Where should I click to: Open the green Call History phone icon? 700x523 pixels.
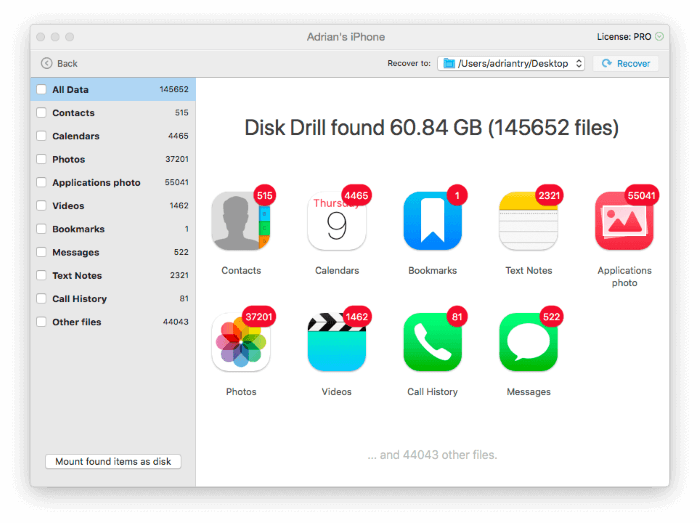[432, 342]
